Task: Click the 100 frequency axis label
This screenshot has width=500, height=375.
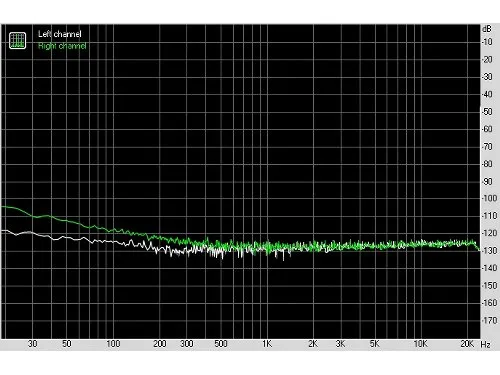Action: click(113, 344)
